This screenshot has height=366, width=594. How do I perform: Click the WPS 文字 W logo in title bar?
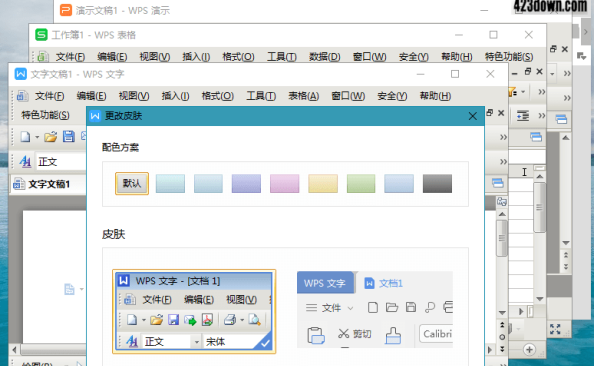pyautogui.click(x=20, y=74)
